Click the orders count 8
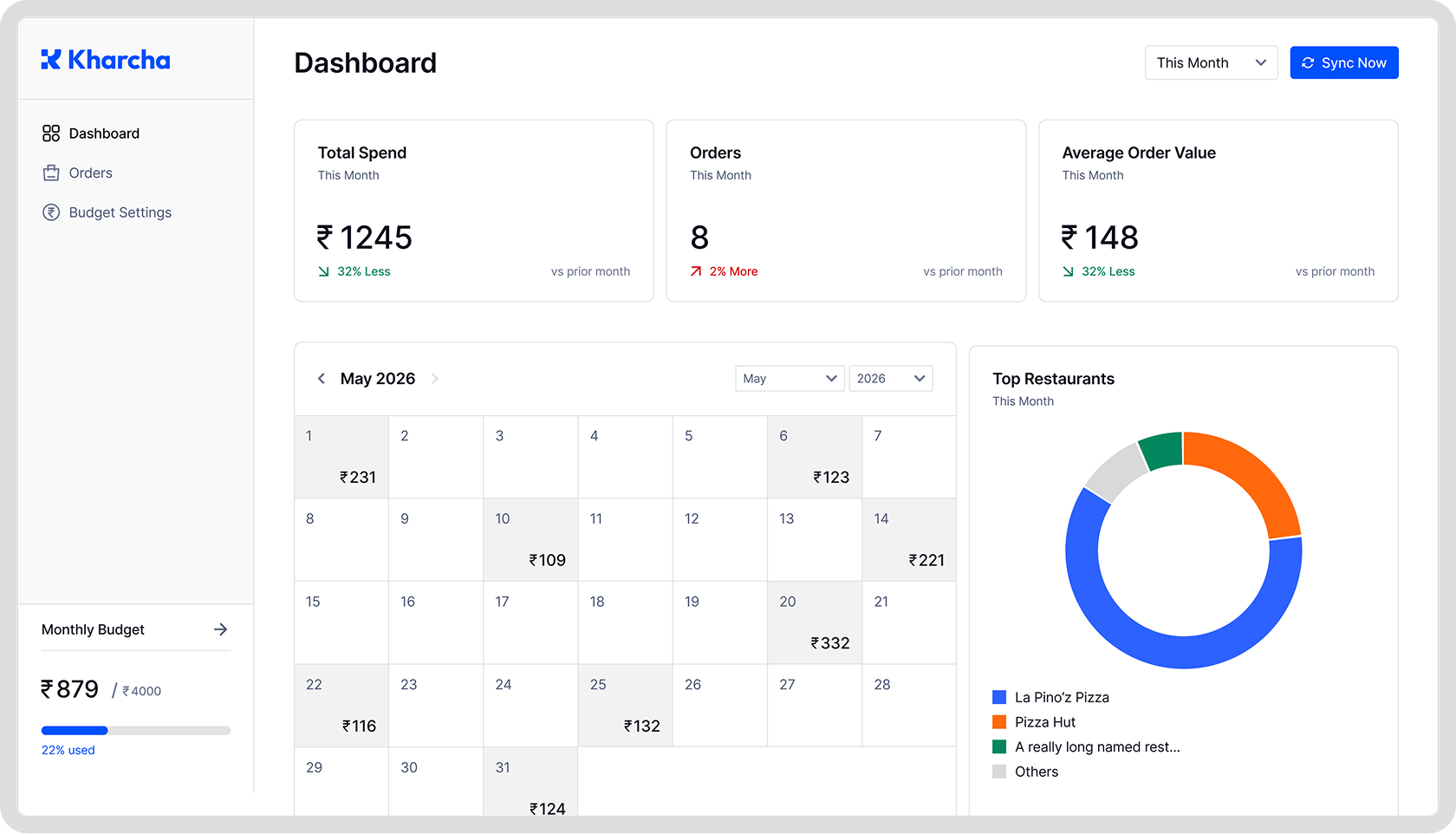 pos(699,238)
